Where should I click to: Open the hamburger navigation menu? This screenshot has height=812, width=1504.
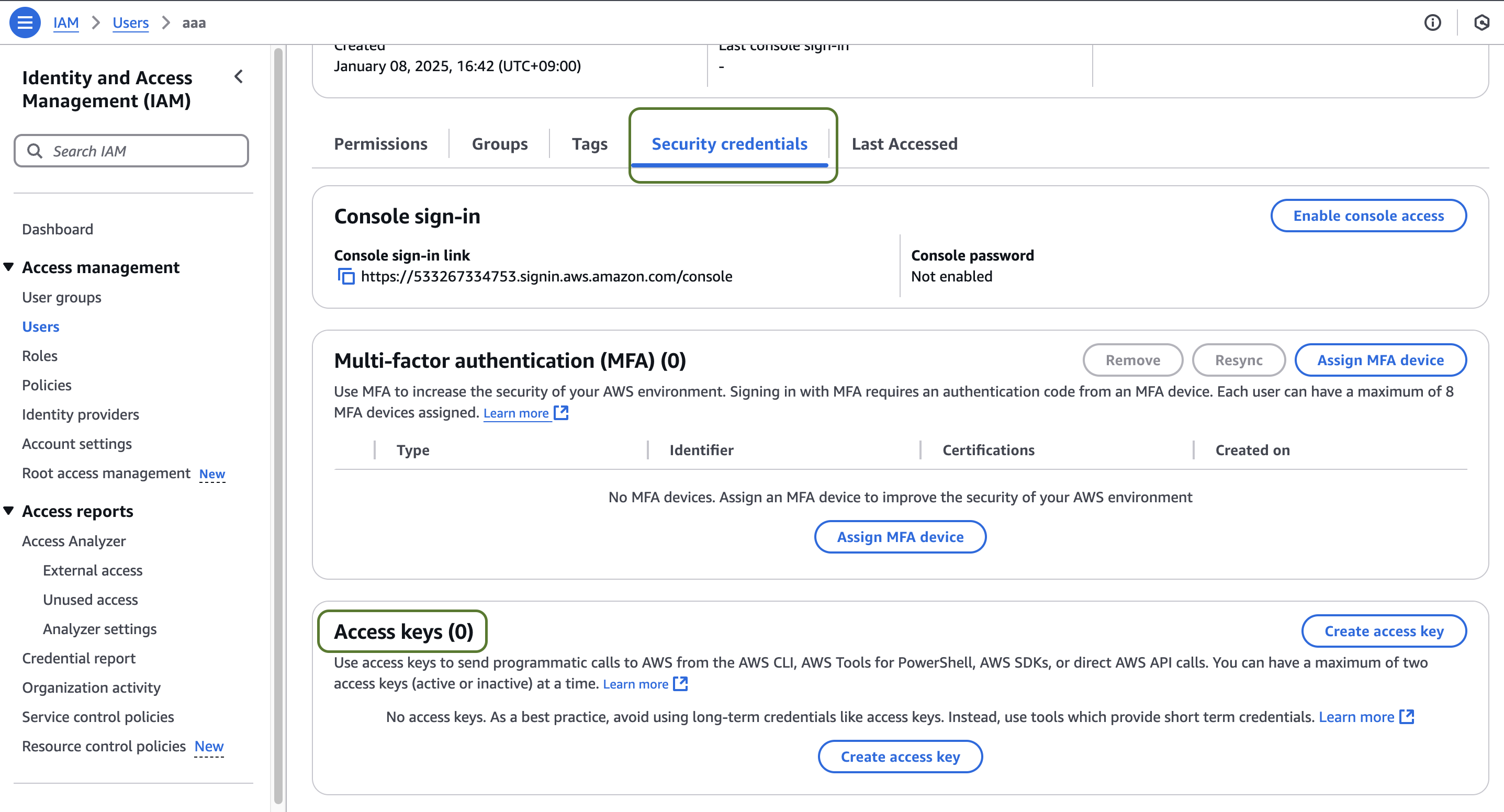[x=25, y=23]
